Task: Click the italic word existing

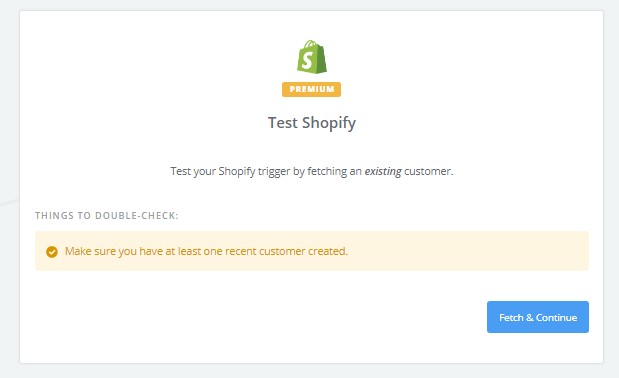Action: (383, 171)
